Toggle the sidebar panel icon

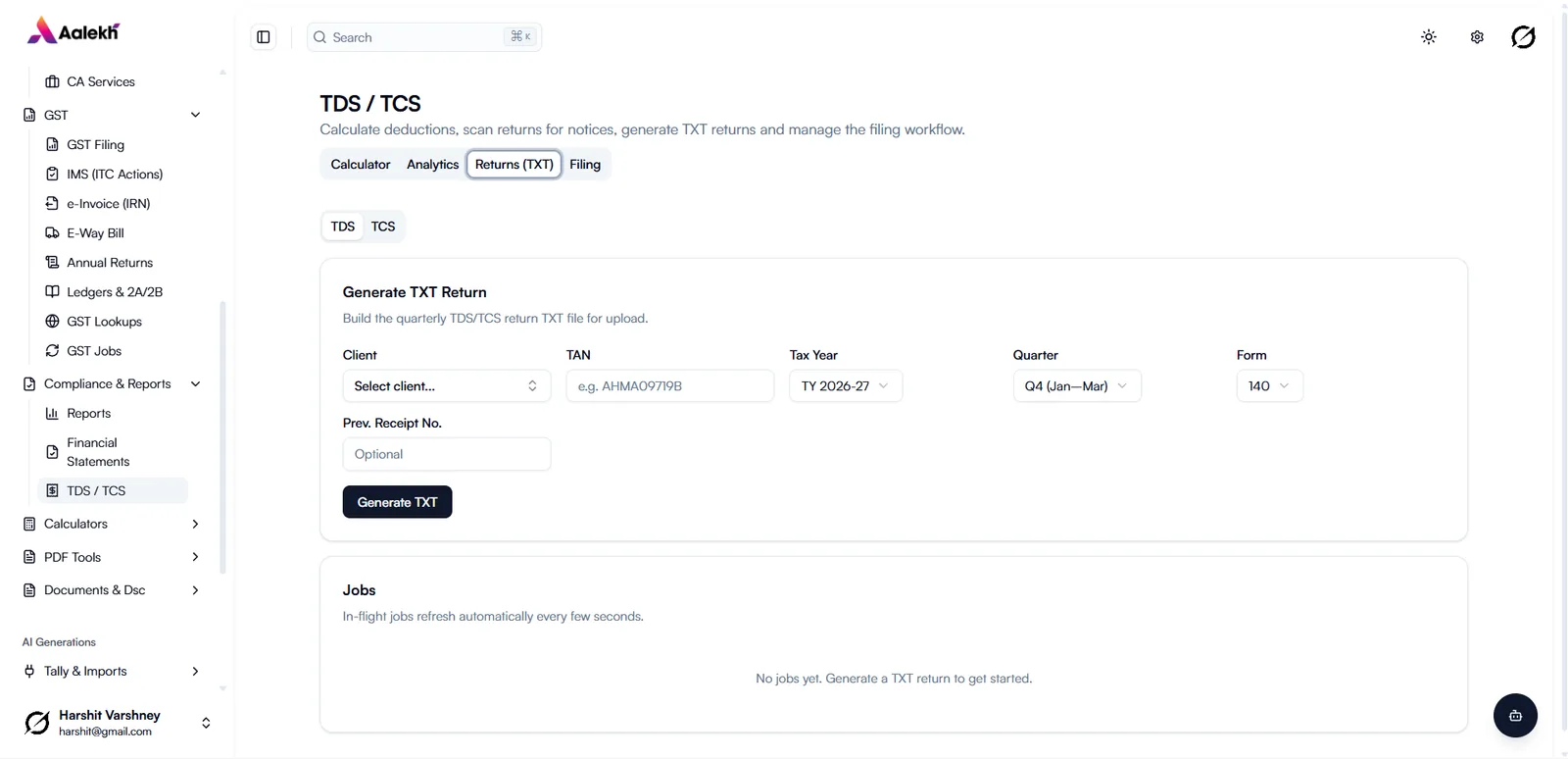tap(264, 37)
